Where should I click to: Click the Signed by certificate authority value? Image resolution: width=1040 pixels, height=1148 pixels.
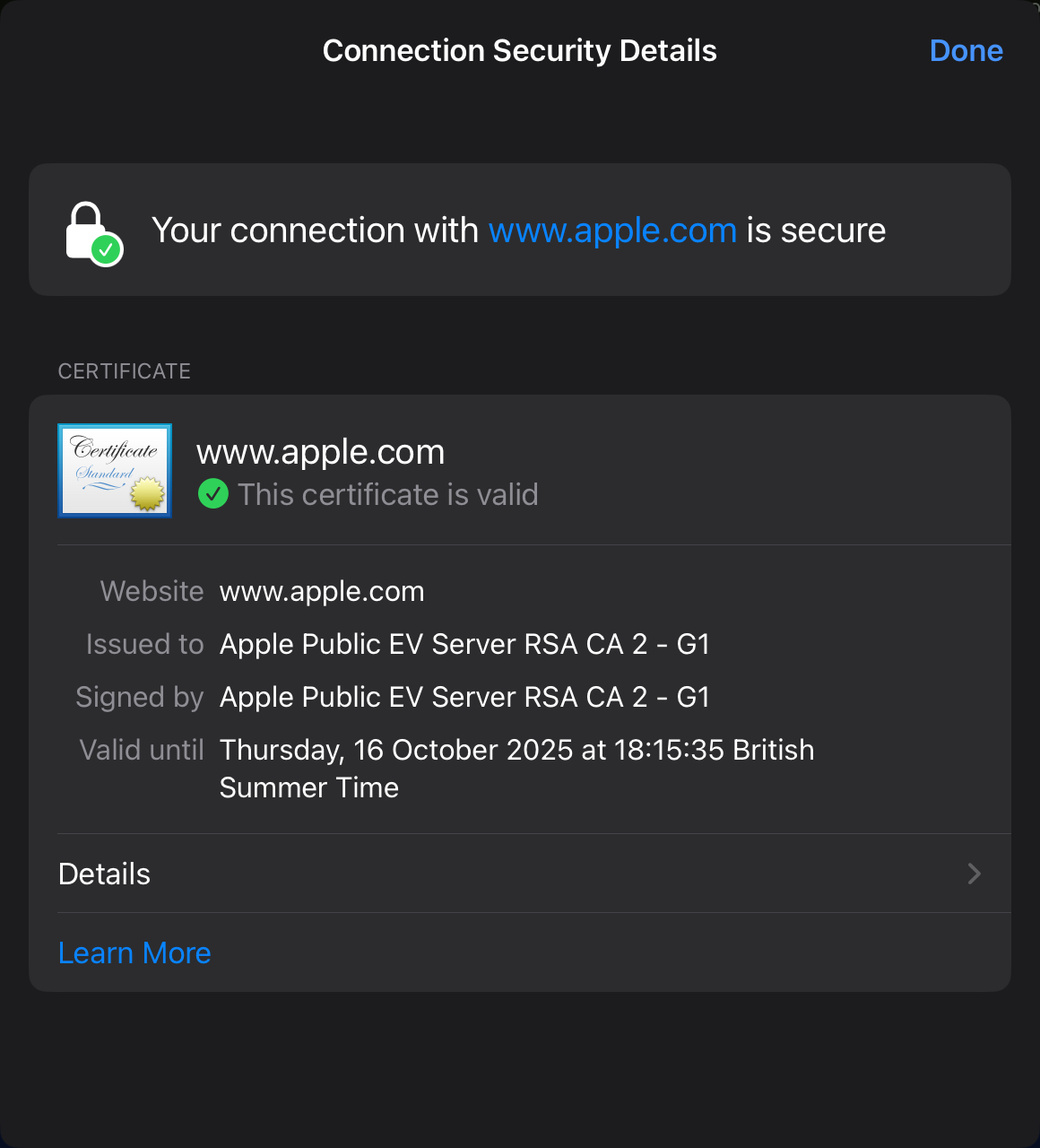coord(464,697)
